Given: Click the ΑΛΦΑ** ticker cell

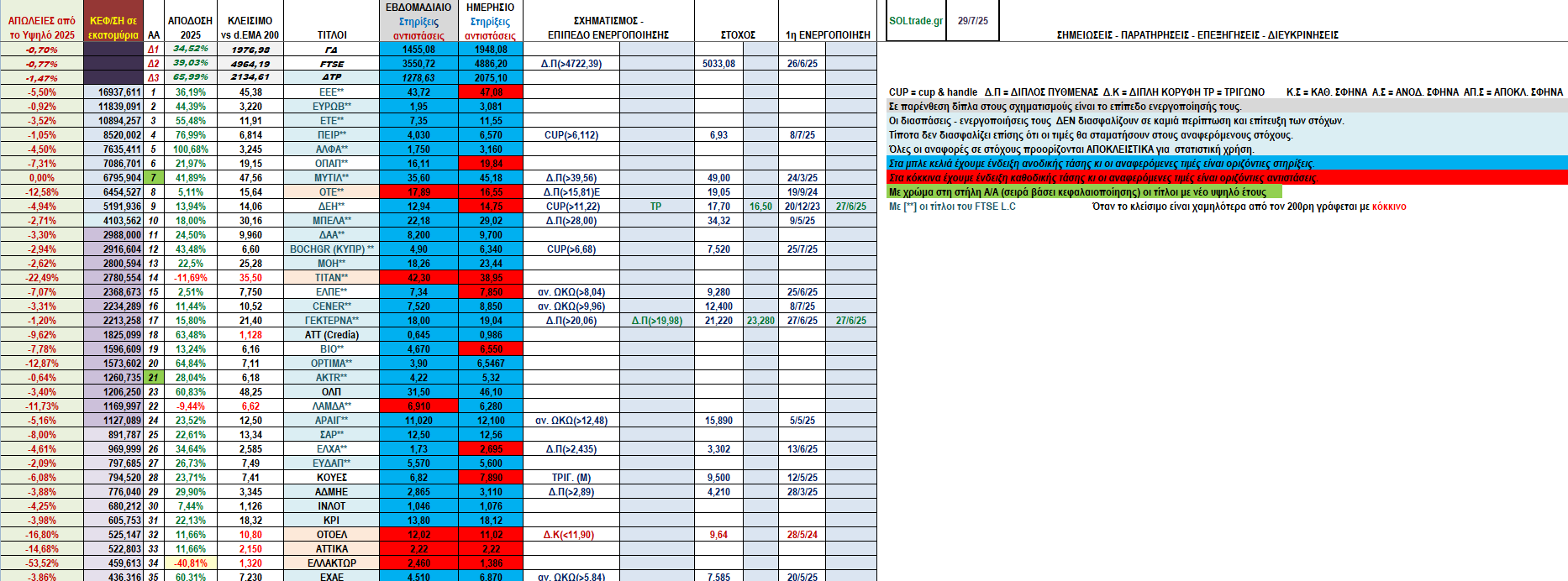Looking at the screenshot, I should click(x=332, y=149).
